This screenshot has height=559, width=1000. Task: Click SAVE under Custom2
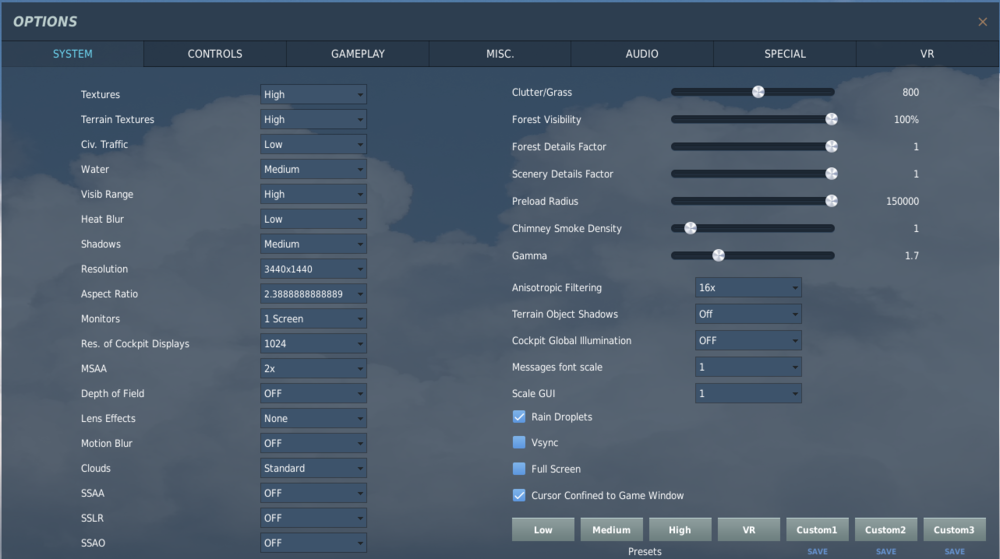coord(886,551)
